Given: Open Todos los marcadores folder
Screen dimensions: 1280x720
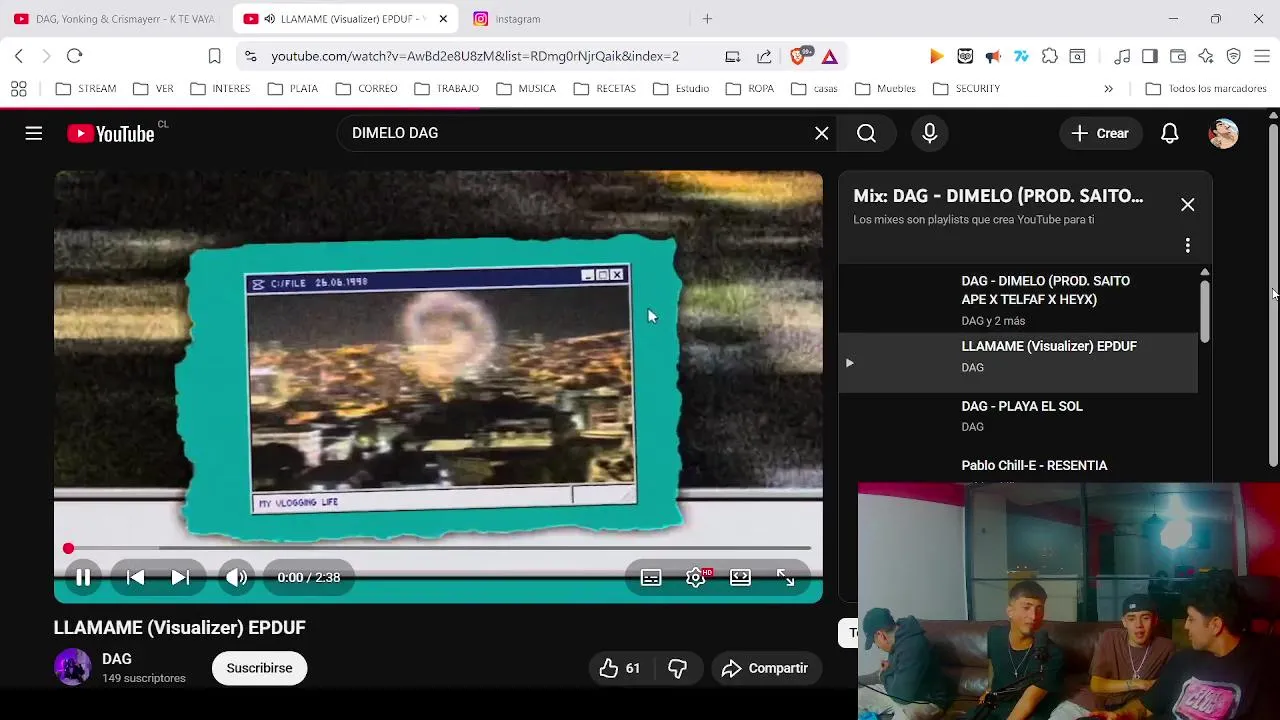Looking at the screenshot, I should pyautogui.click(x=1206, y=89).
